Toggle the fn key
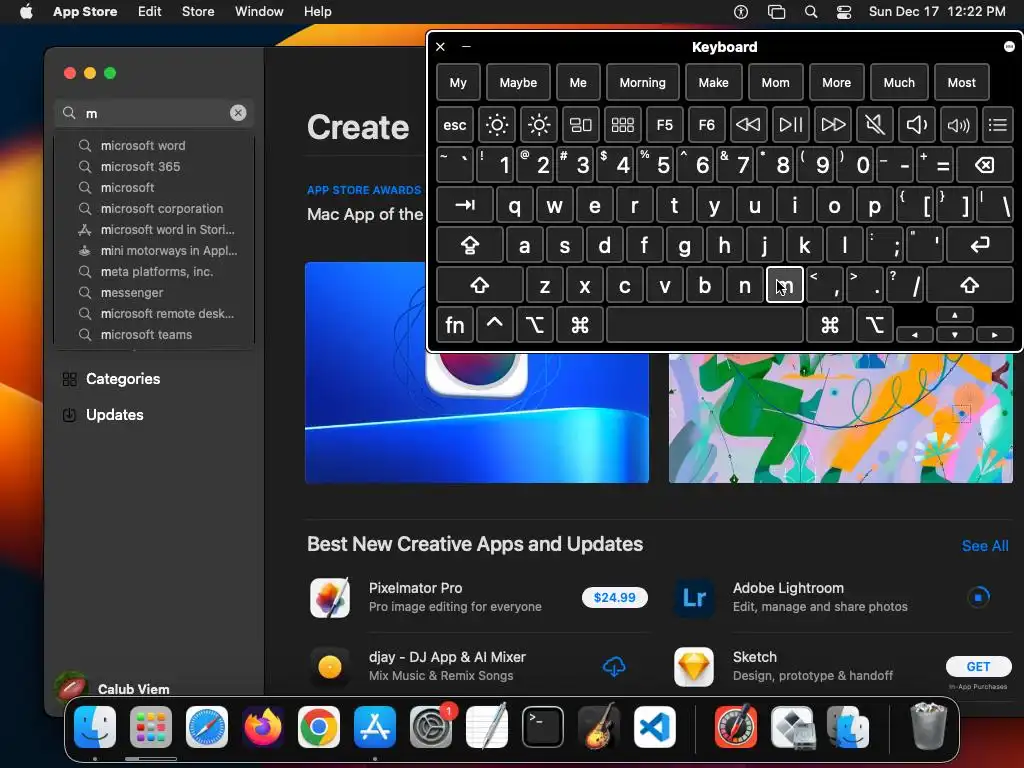1024x768 pixels. 455,325
